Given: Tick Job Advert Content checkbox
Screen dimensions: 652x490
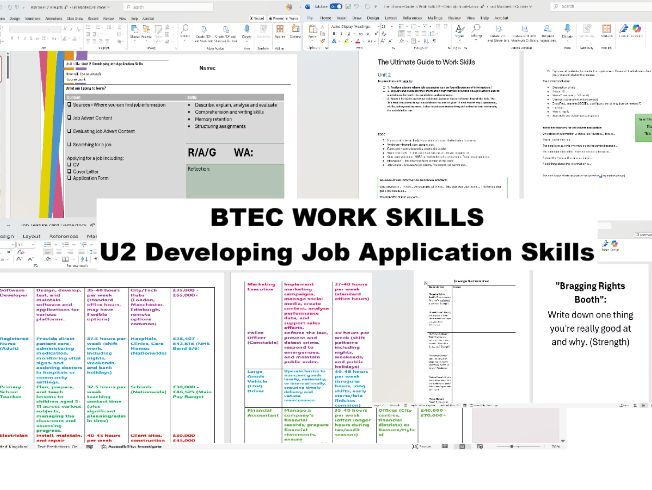Looking at the screenshot, I should 69,118.
